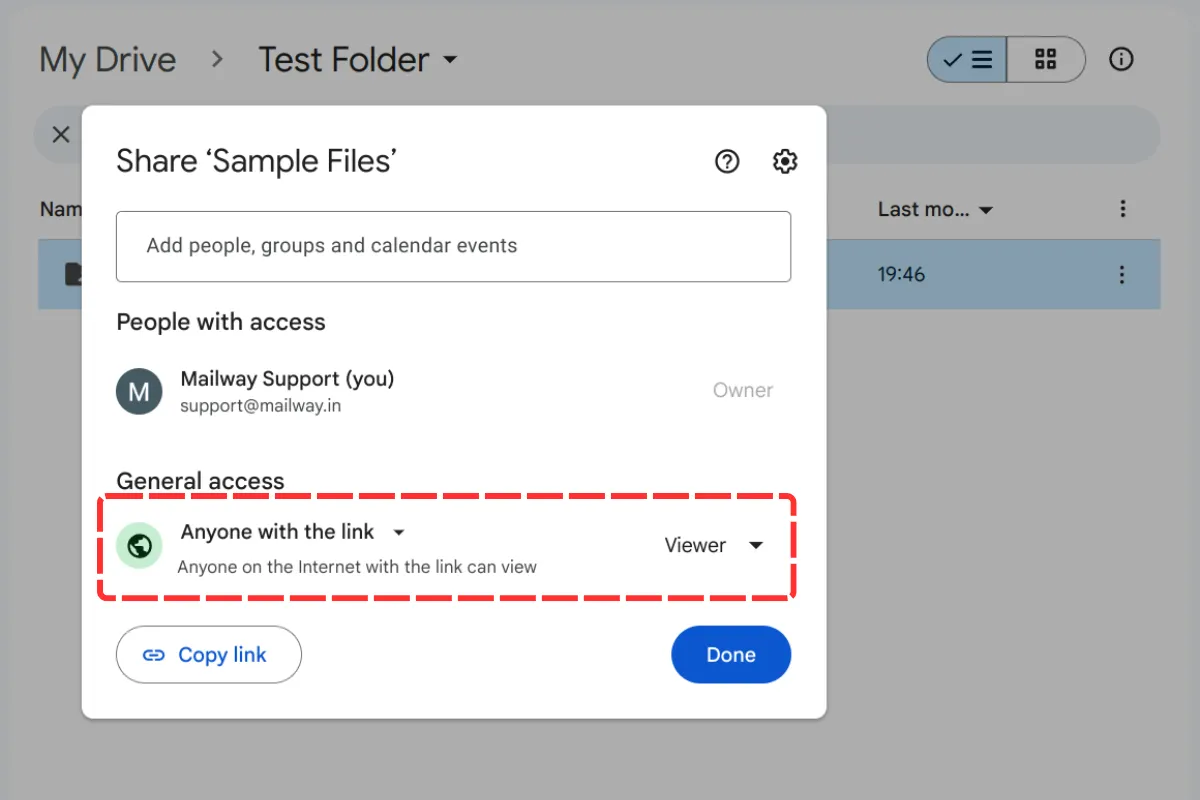Switch to grid view layout
Viewport: 1200px width, 800px height.
coord(1046,60)
